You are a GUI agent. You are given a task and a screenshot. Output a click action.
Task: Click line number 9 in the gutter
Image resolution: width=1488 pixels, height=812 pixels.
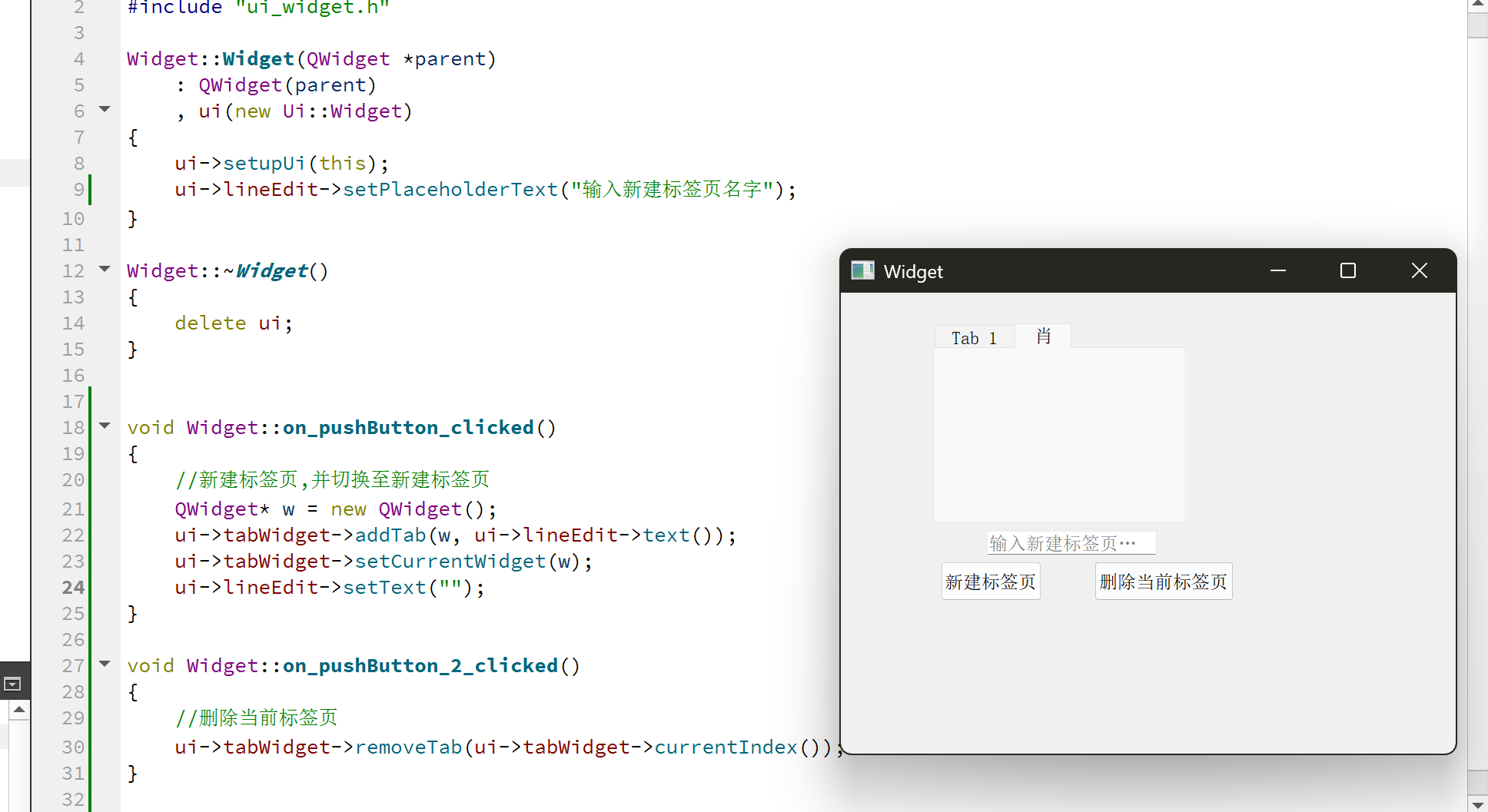79,190
